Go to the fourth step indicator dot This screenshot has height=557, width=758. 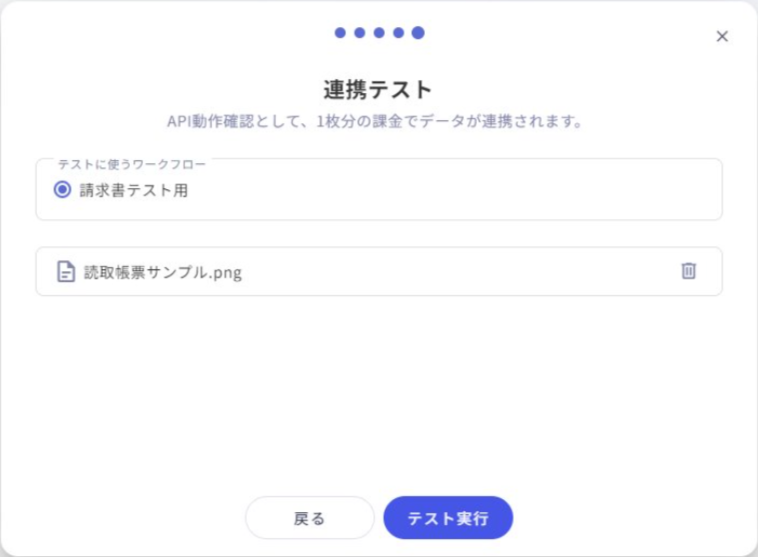398,32
